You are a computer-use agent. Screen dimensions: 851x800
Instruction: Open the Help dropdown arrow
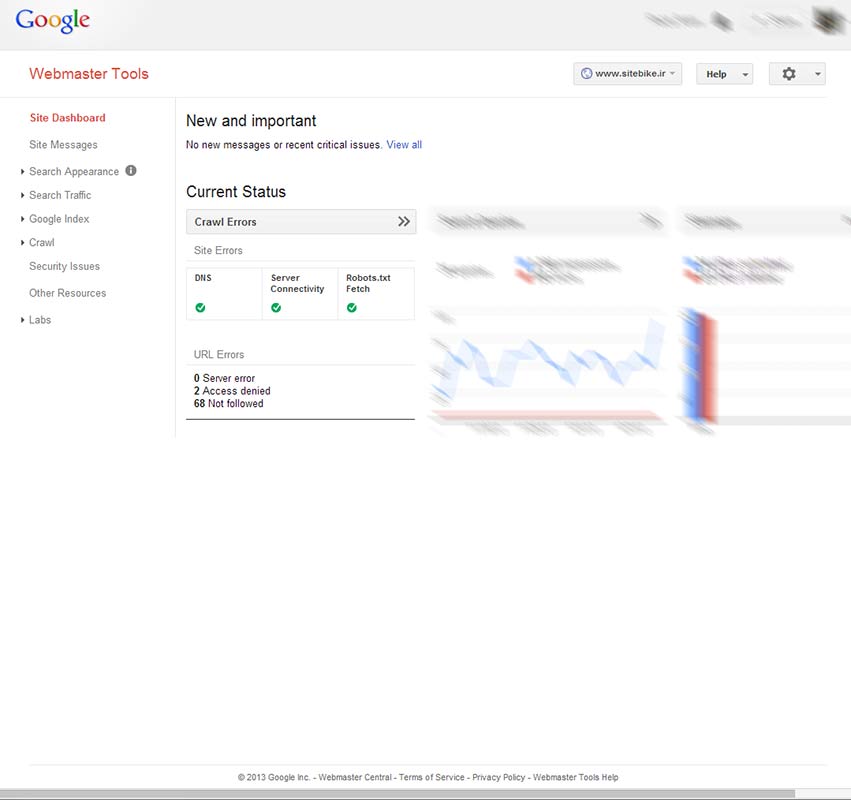(x=745, y=74)
